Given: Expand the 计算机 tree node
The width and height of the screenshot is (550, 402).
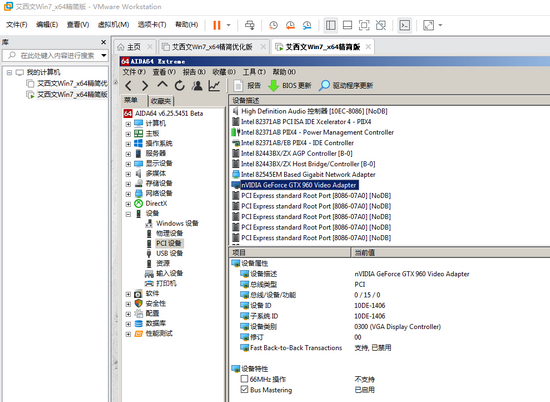Looking at the screenshot, I should 128,124.
